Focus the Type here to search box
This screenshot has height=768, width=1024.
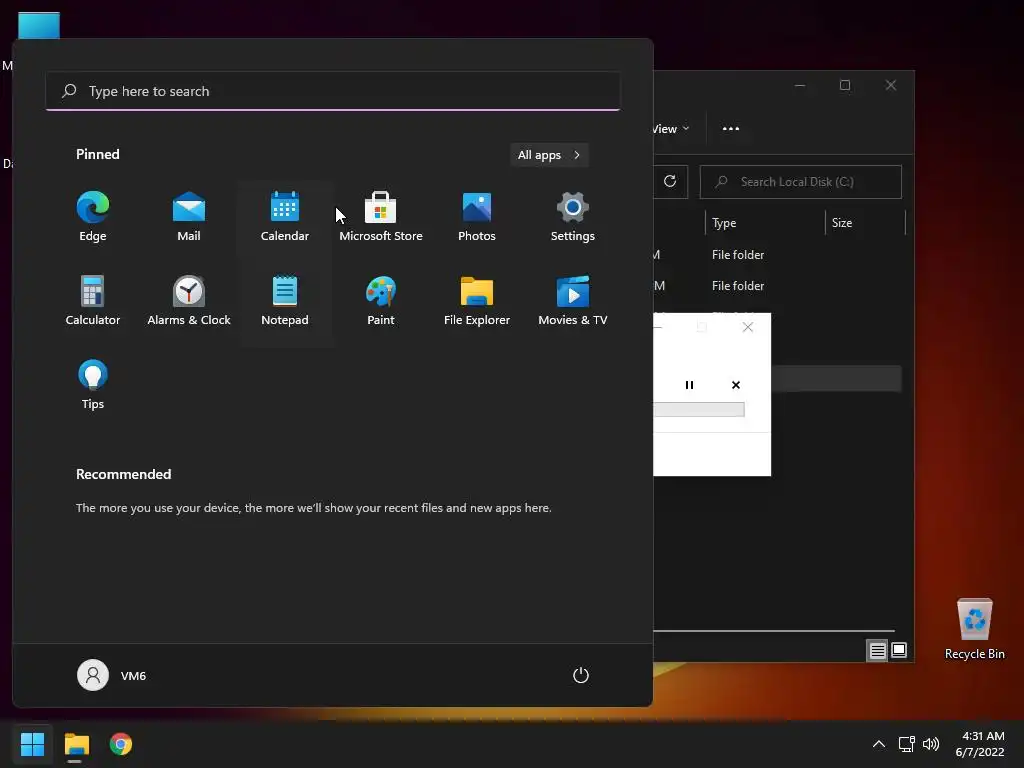[333, 91]
